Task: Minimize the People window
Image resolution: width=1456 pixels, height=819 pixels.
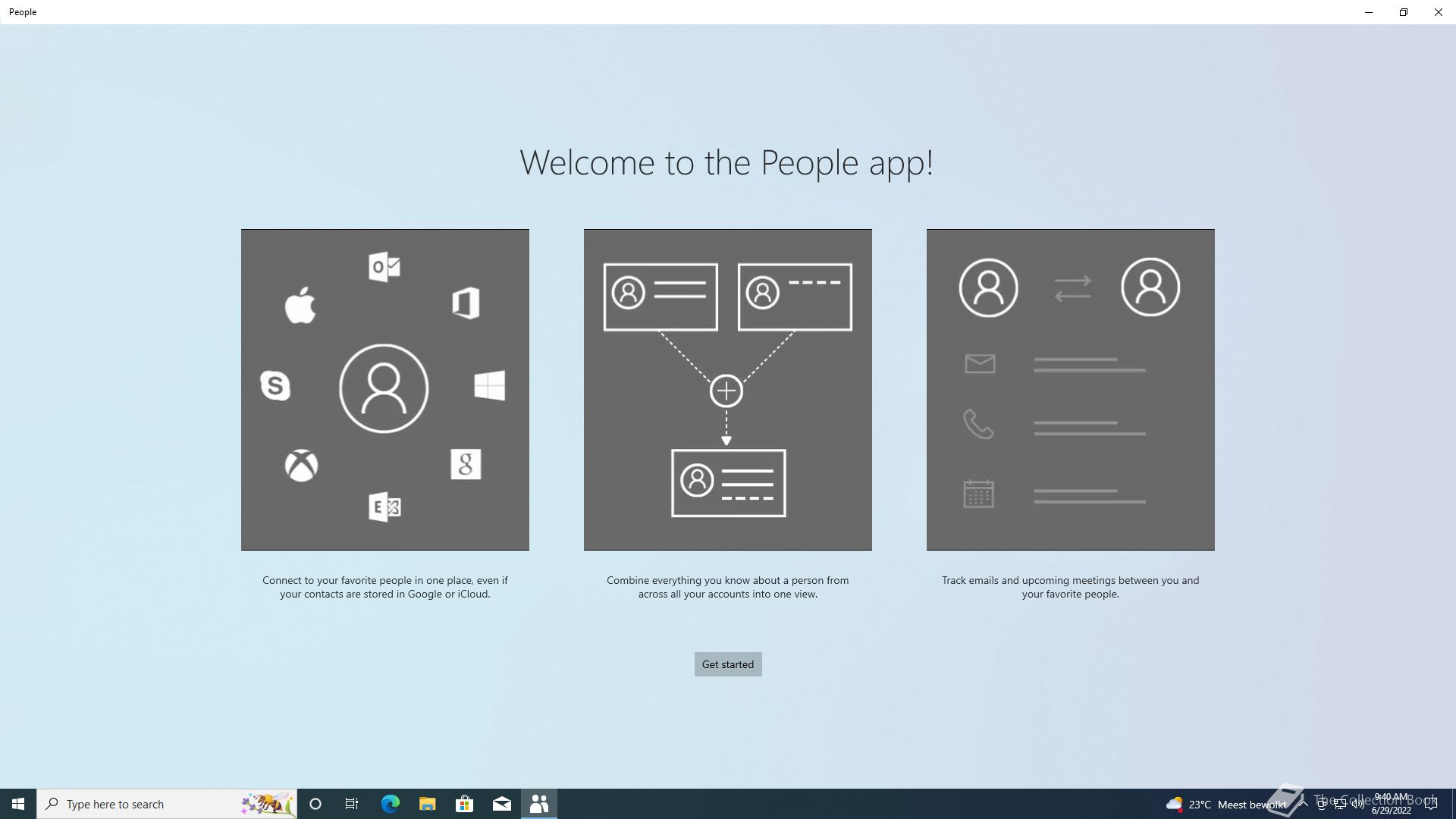Action: (x=1369, y=12)
